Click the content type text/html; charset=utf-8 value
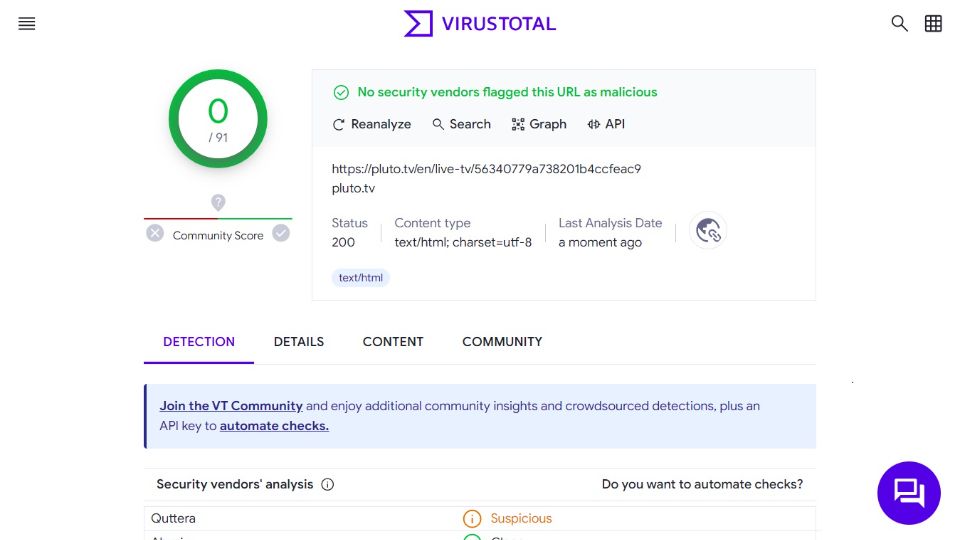 (463, 242)
